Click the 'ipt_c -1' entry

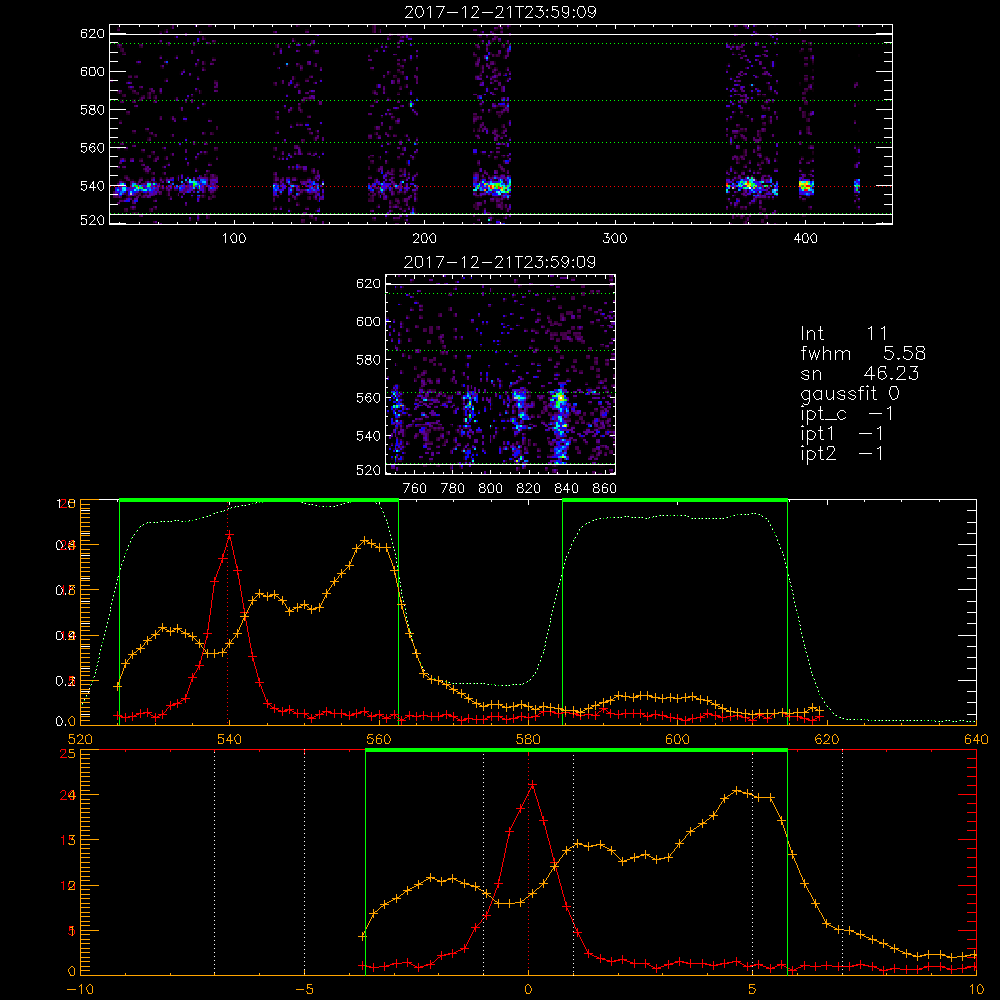point(846,414)
